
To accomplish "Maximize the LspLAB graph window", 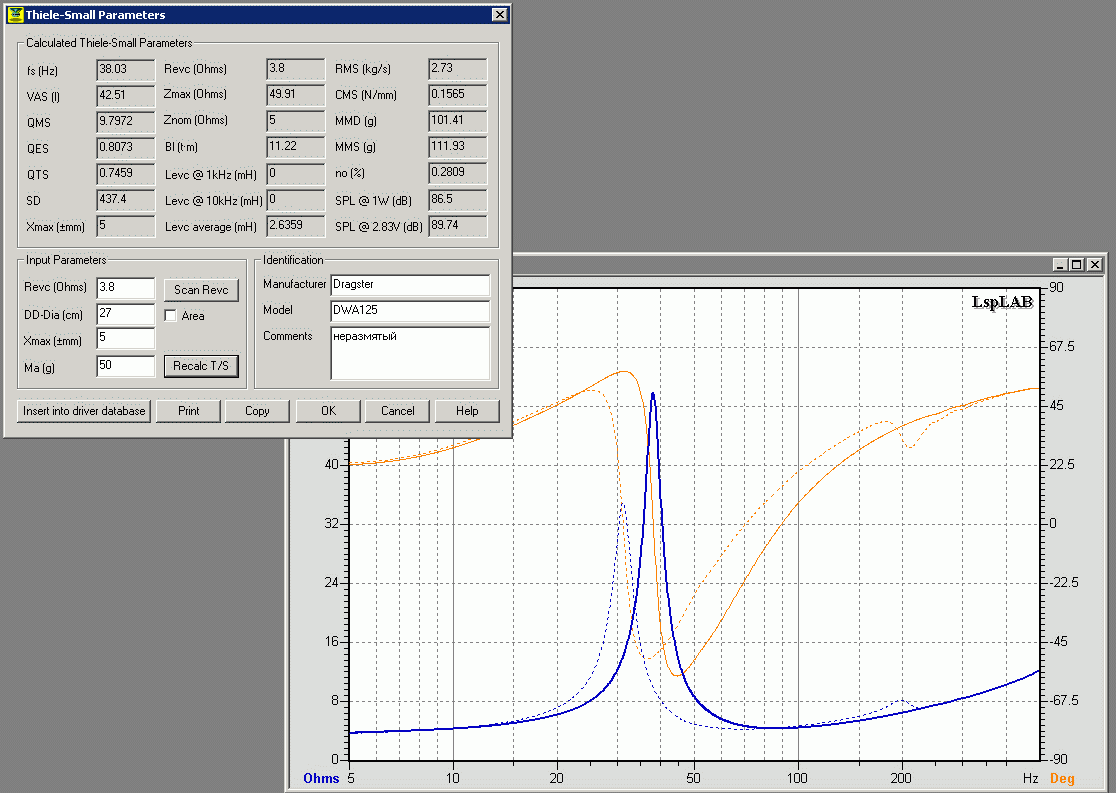I will 1076,264.
